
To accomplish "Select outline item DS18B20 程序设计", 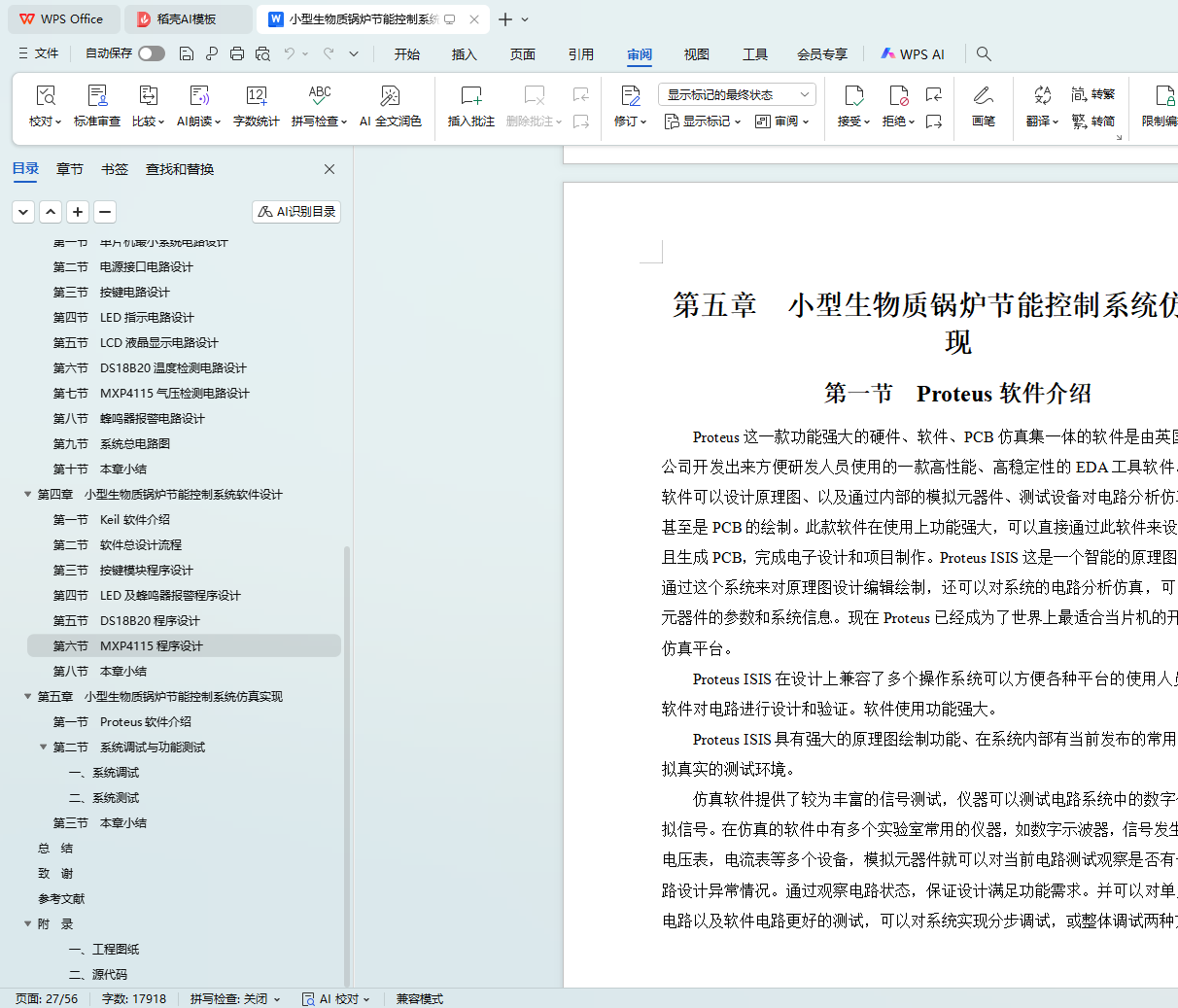I will click(150, 621).
